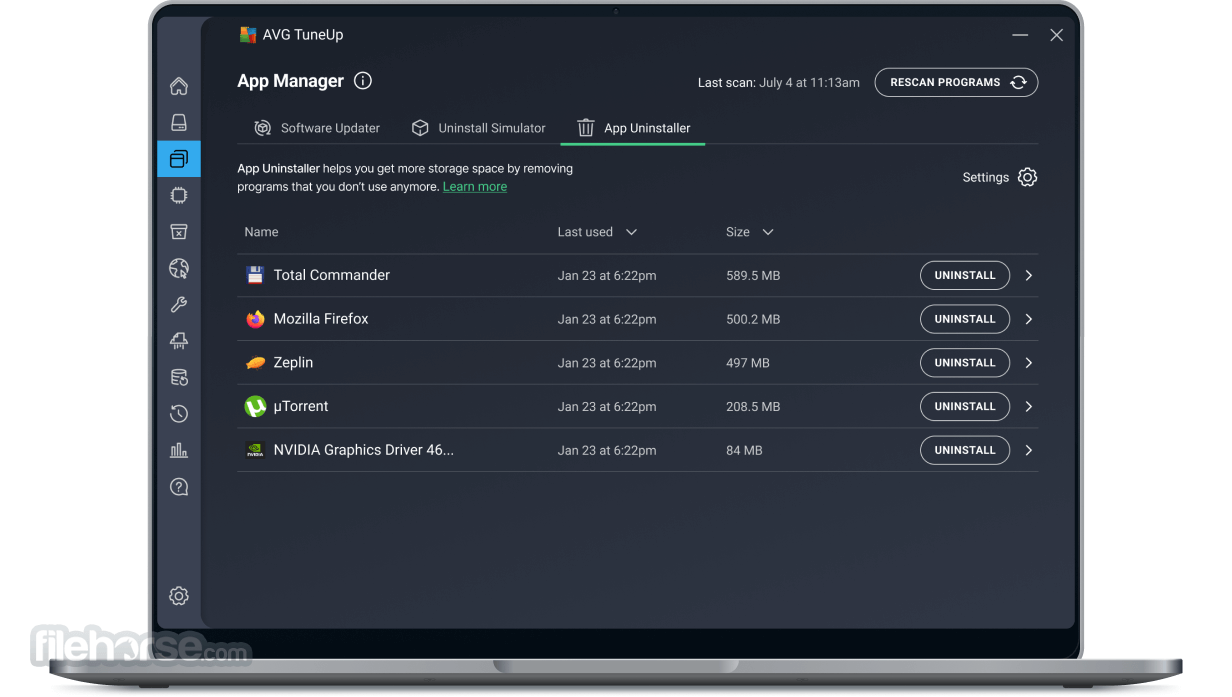Switch to the Software Updater tab
Screen dimensions: 1232x697
317,128
